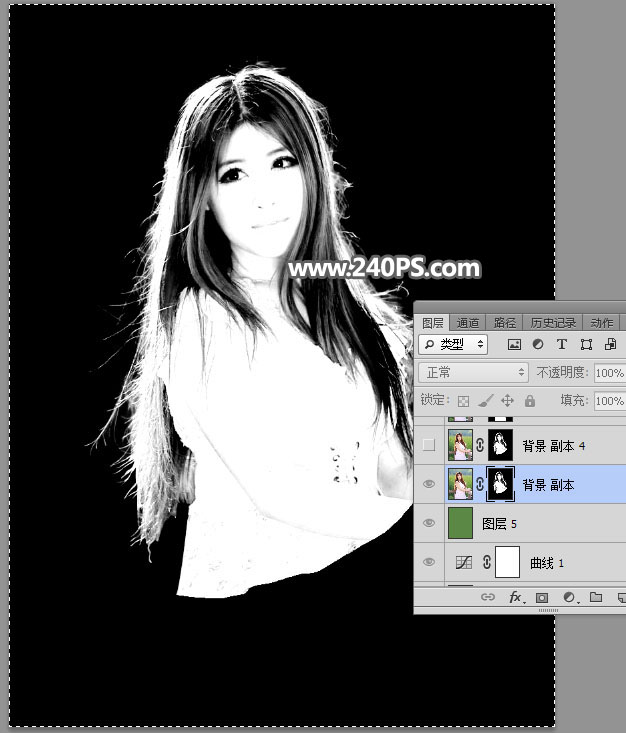This screenshot has height=733, width=626.
Task: Select 背景 副本 layer image thumbnail
Action: coord(461,484)
